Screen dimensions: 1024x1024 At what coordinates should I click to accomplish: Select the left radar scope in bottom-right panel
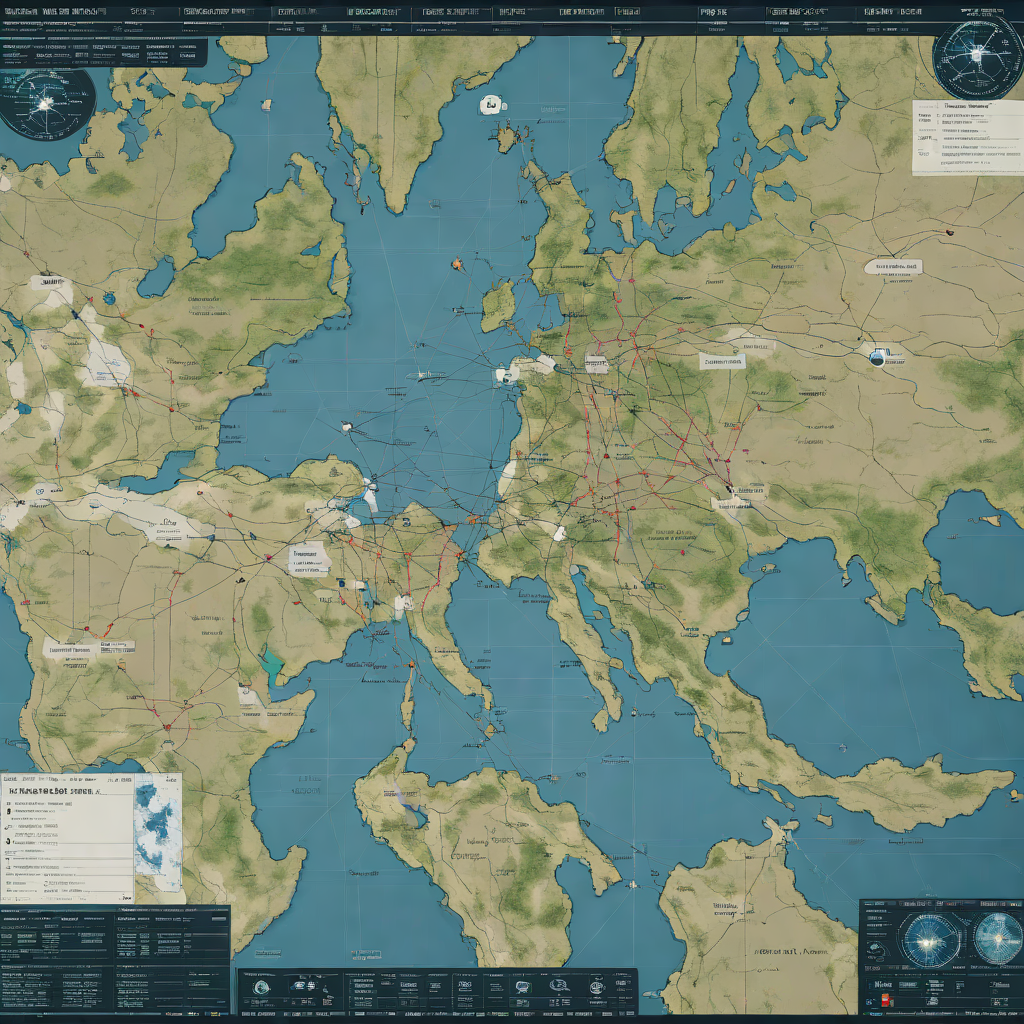click(x=929, y=940)
